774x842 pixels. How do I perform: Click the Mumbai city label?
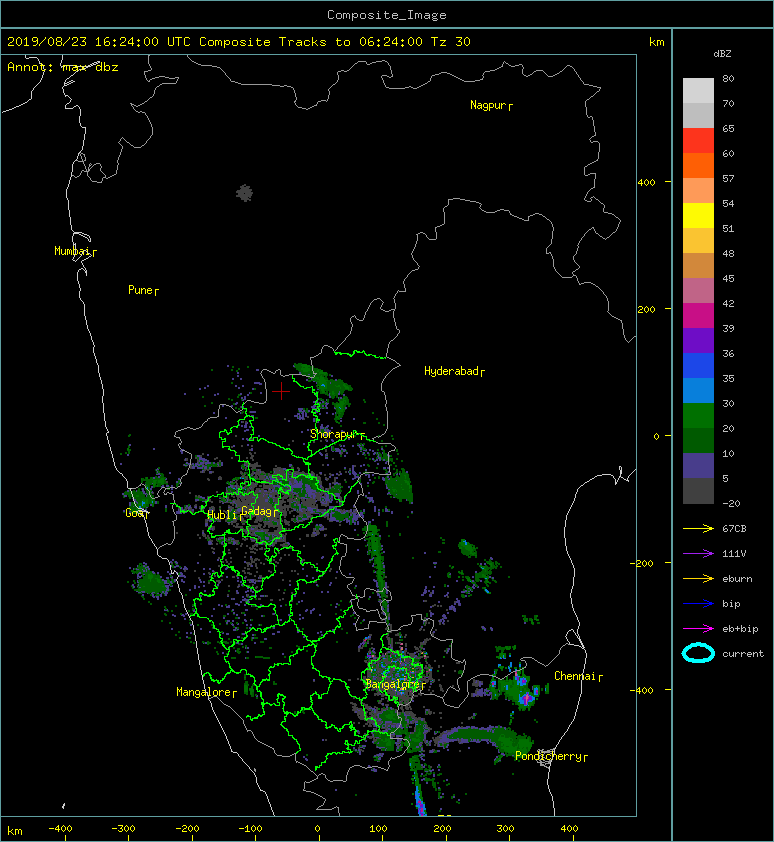tap(72, 251)
